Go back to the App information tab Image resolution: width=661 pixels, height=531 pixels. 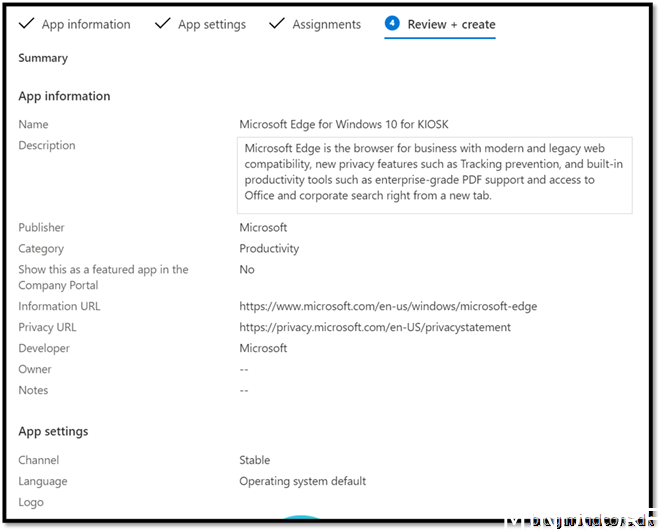pos(86,24)
